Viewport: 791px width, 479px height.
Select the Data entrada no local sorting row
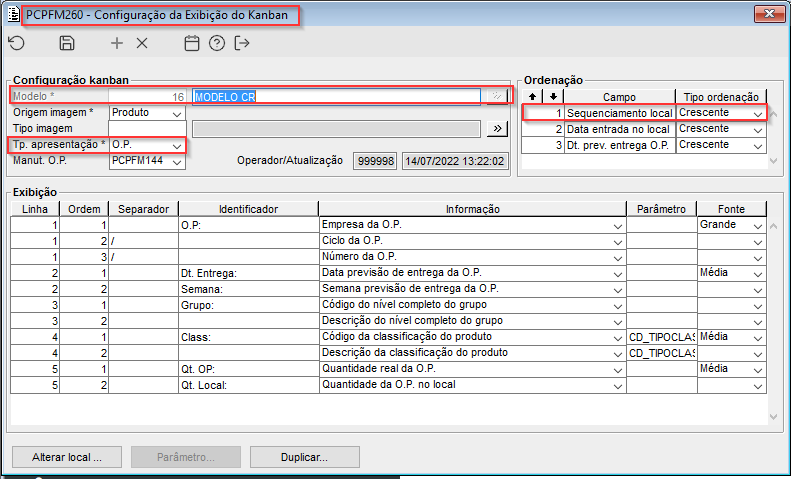coord(644,129)
